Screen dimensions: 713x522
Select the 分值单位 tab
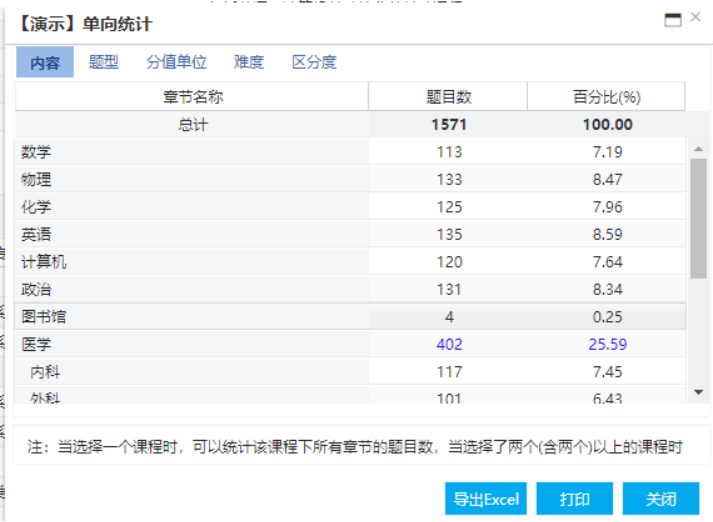click(176, 62)
